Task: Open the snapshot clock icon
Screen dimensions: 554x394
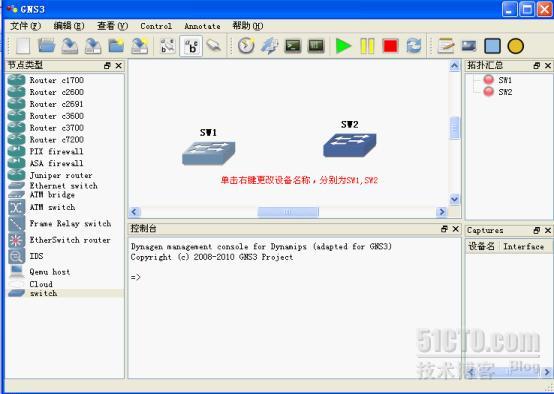Action: [x=246, y=46]
